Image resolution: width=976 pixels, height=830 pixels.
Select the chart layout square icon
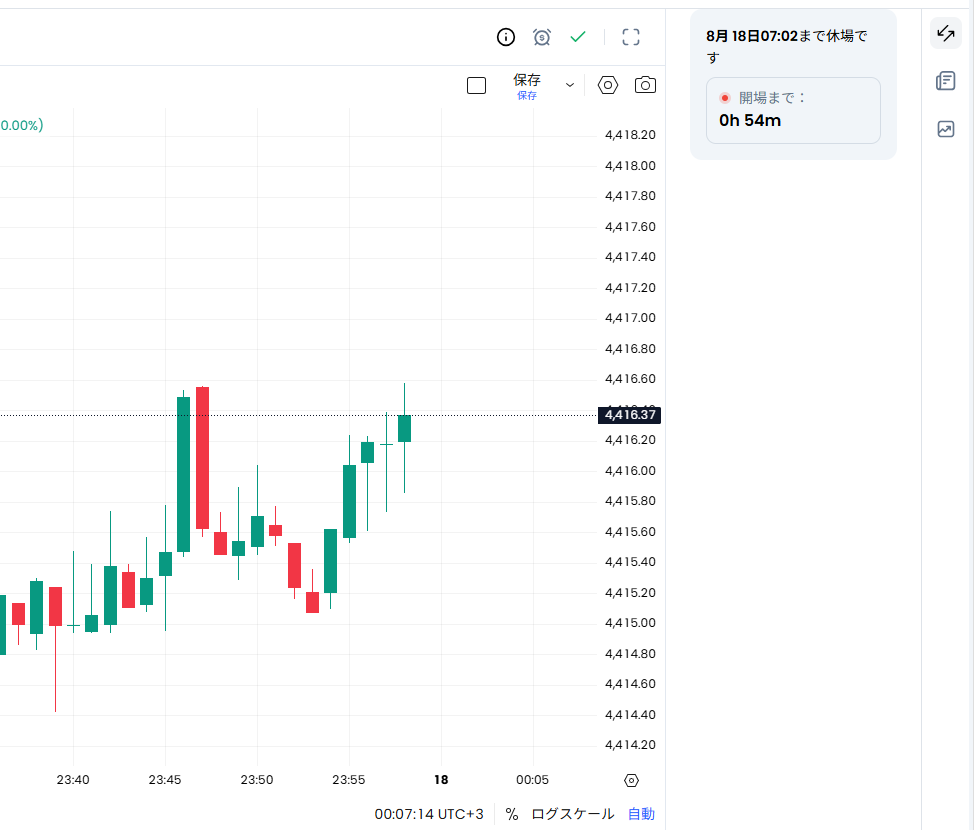tap(476, 85)
